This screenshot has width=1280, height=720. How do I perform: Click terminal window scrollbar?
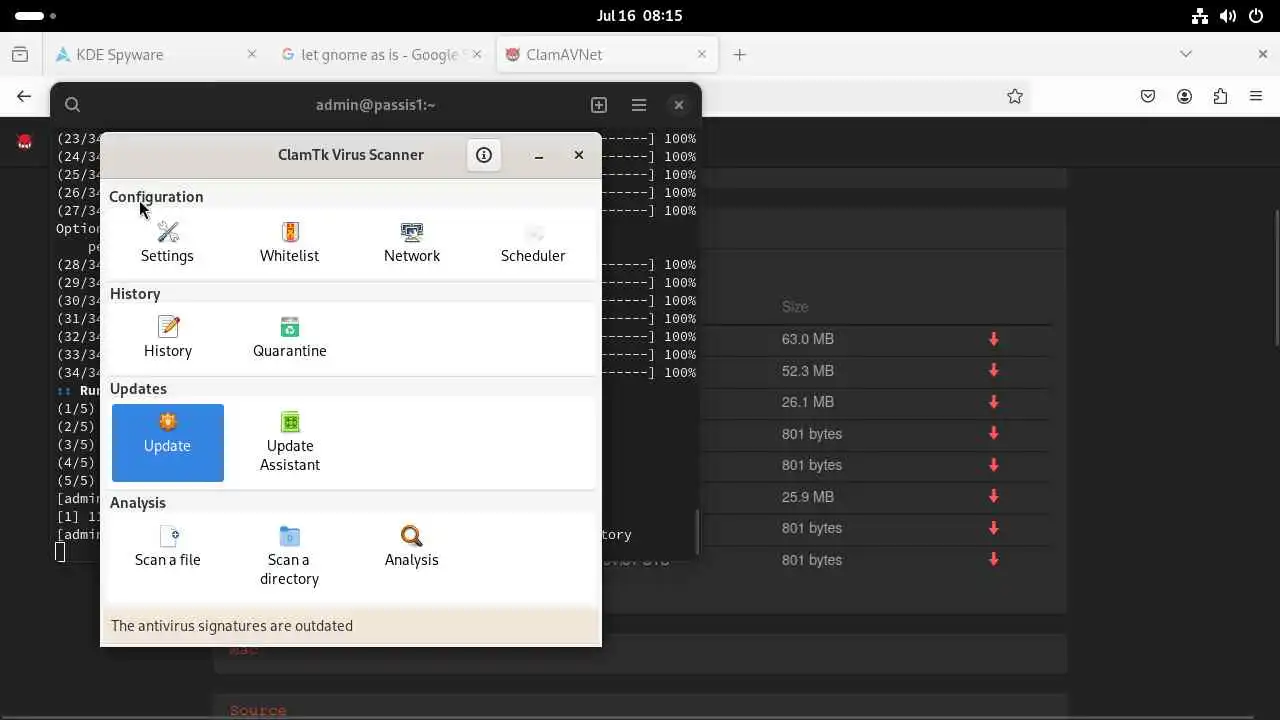click(x=697, y=530)
